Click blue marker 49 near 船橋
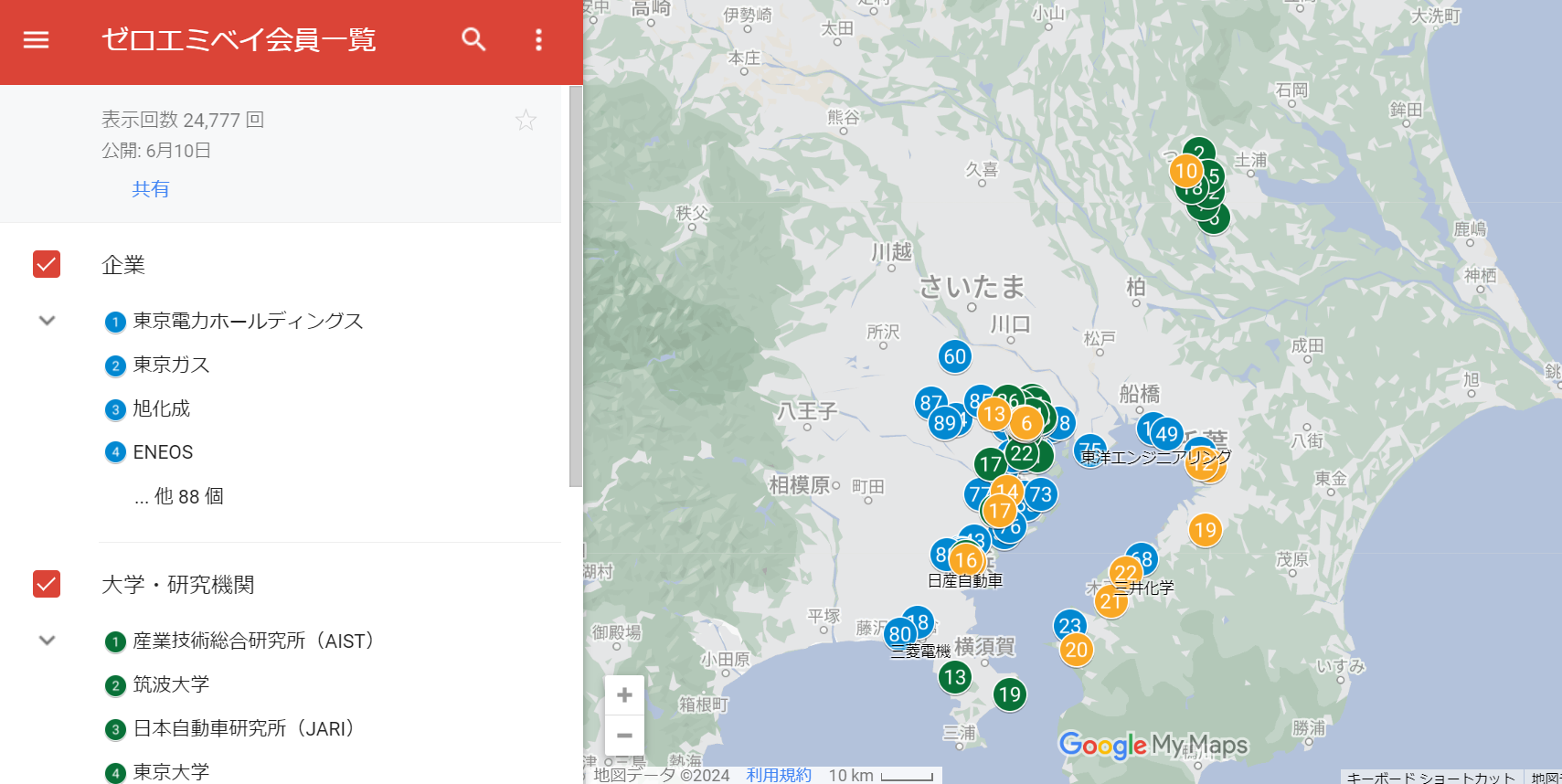 (1167, 434)
